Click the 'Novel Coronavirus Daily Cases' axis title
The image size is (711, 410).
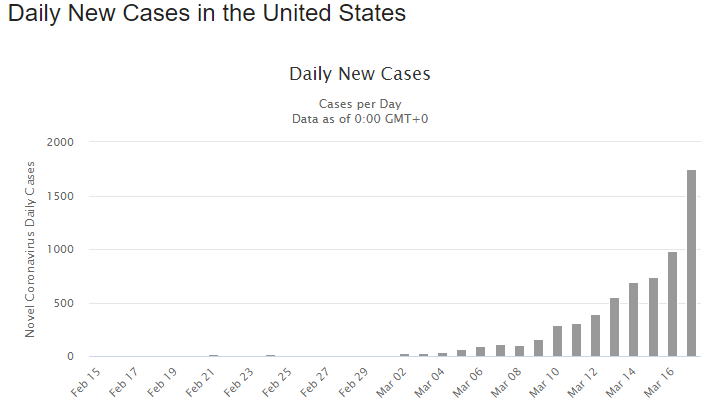click(30, 249)
